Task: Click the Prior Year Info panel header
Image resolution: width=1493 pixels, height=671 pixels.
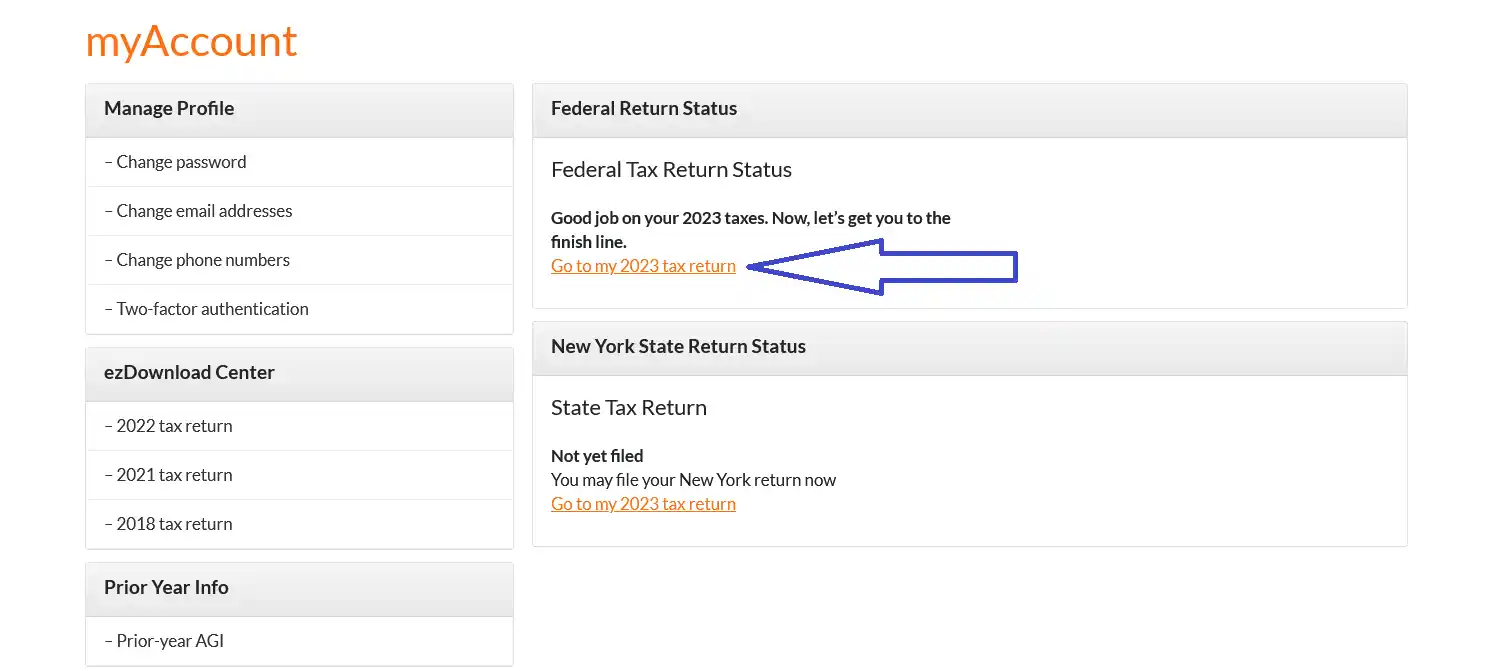Action: (x=166, y=588)
